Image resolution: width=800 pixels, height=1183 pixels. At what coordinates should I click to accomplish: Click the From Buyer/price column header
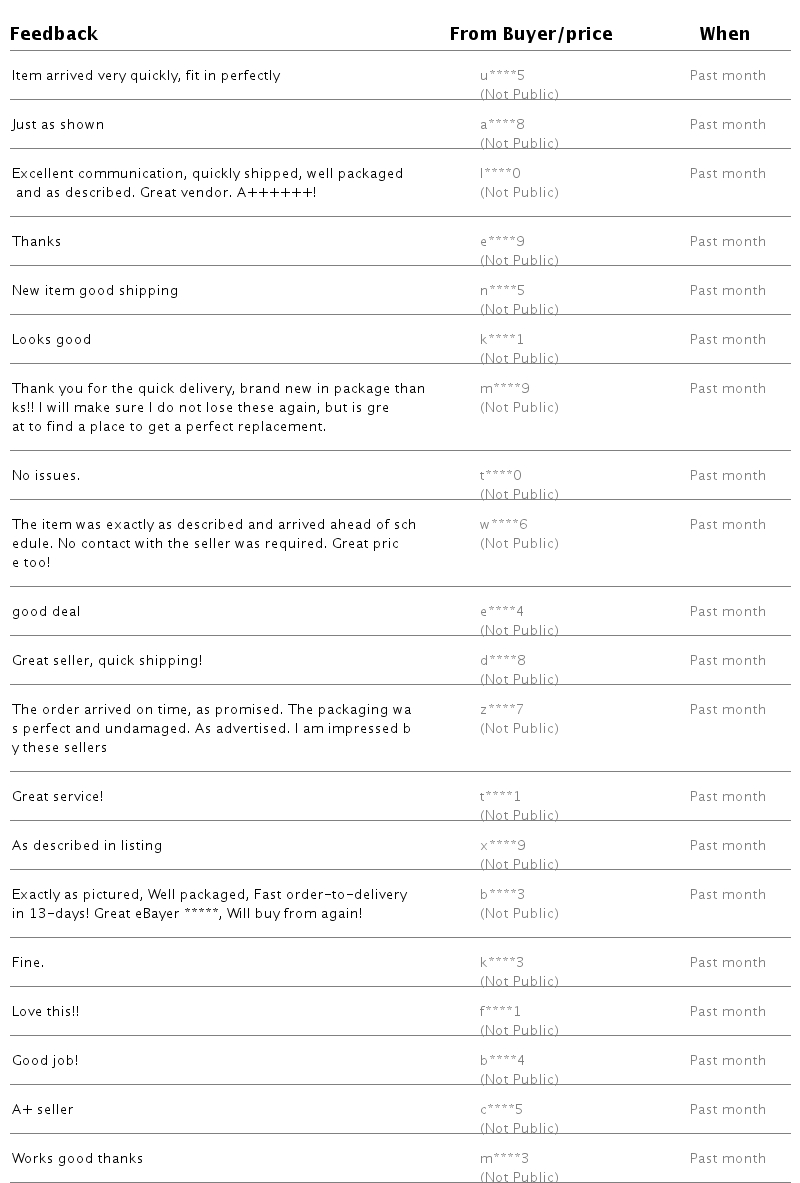click(531, 34)
